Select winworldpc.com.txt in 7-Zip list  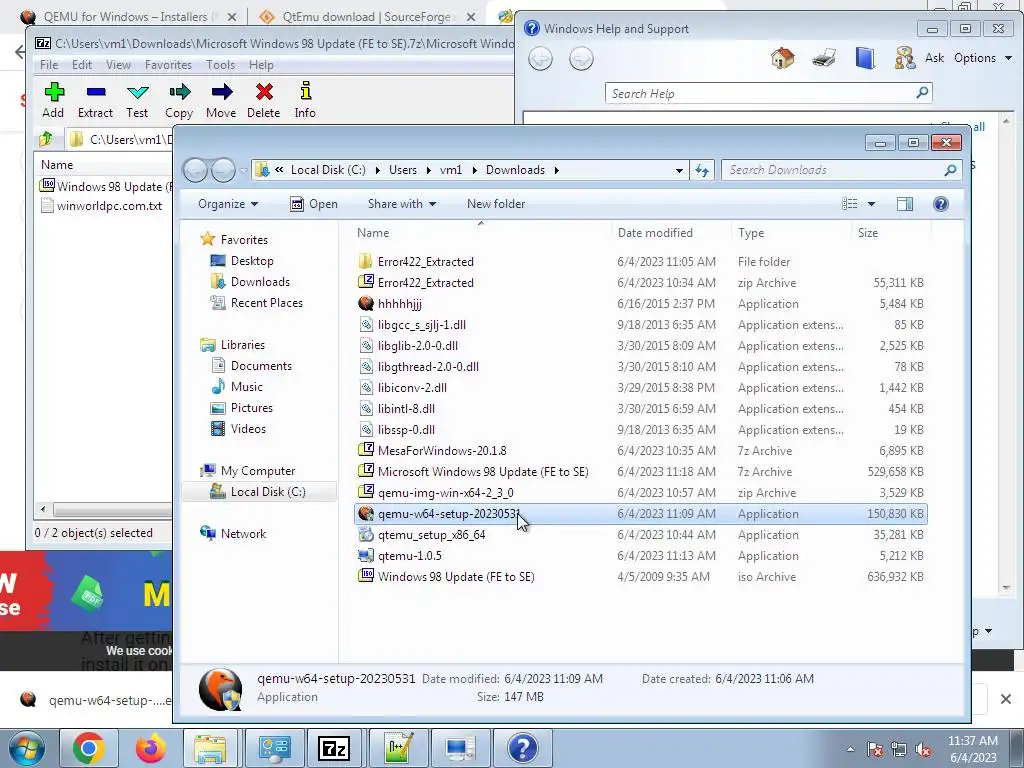(x=109, y=206)
